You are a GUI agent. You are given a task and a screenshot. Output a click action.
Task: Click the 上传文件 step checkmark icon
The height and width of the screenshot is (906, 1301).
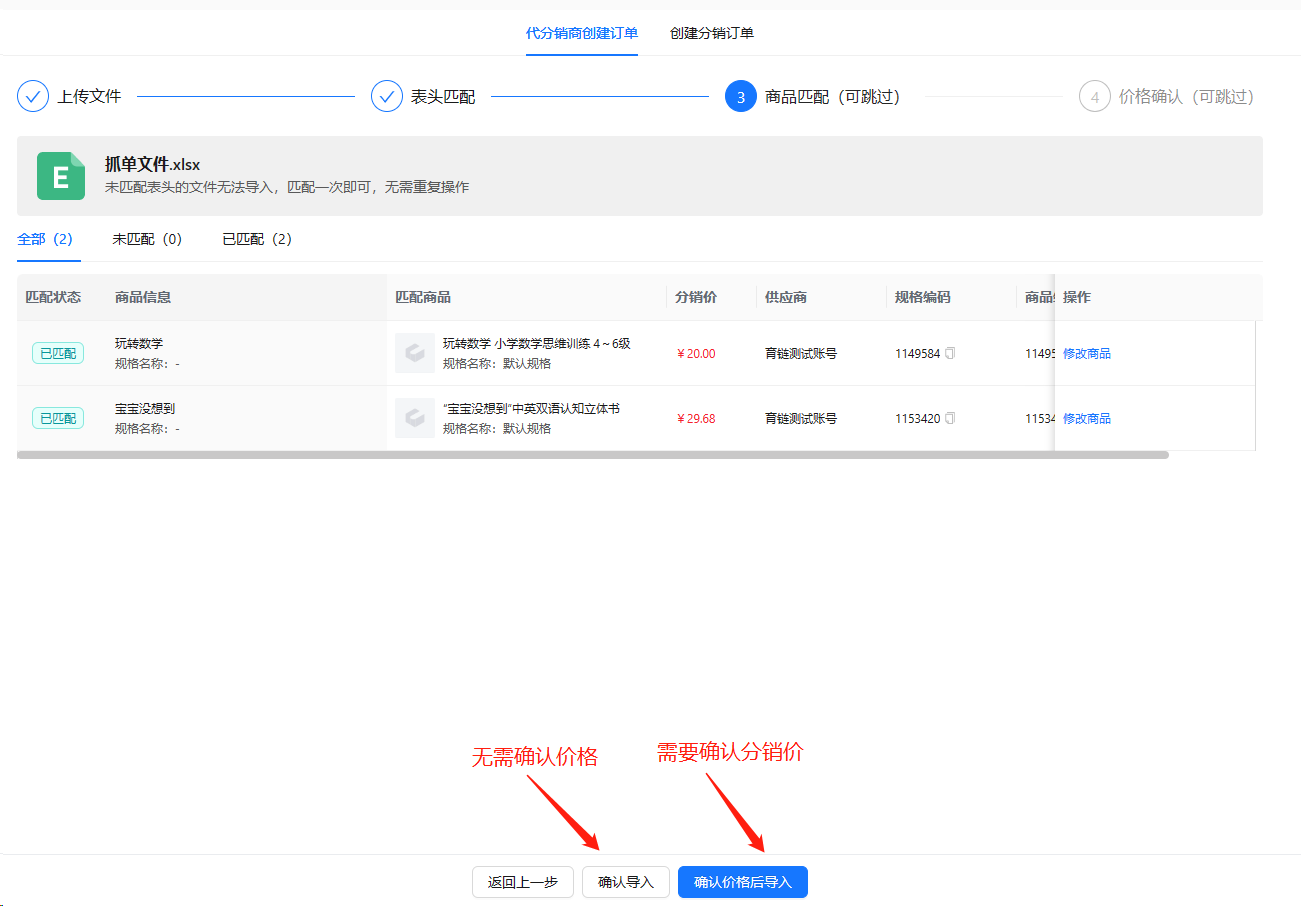click(x=33, y=96)
